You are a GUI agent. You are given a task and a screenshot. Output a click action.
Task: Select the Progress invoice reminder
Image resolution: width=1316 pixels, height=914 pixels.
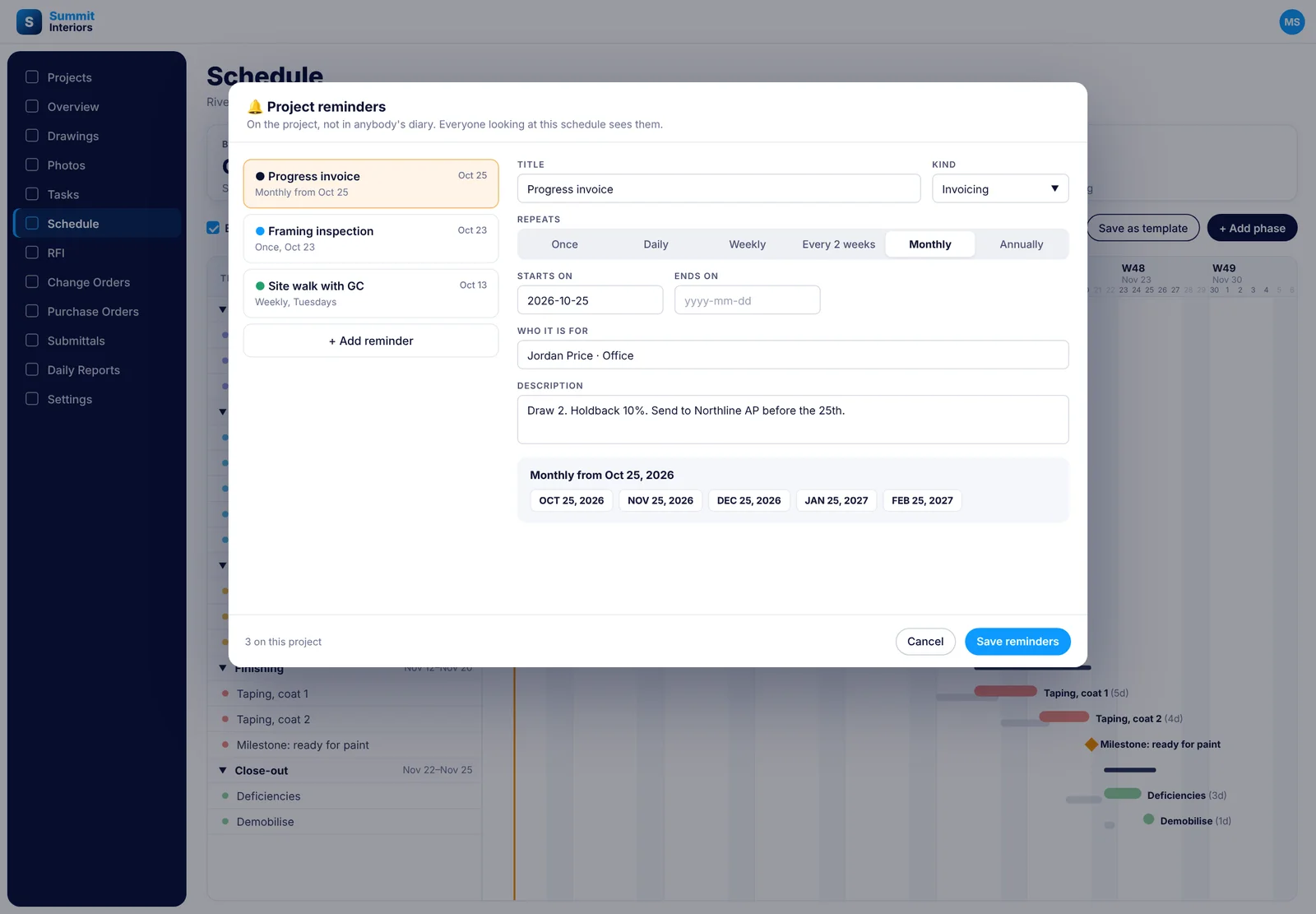(371, 183)
